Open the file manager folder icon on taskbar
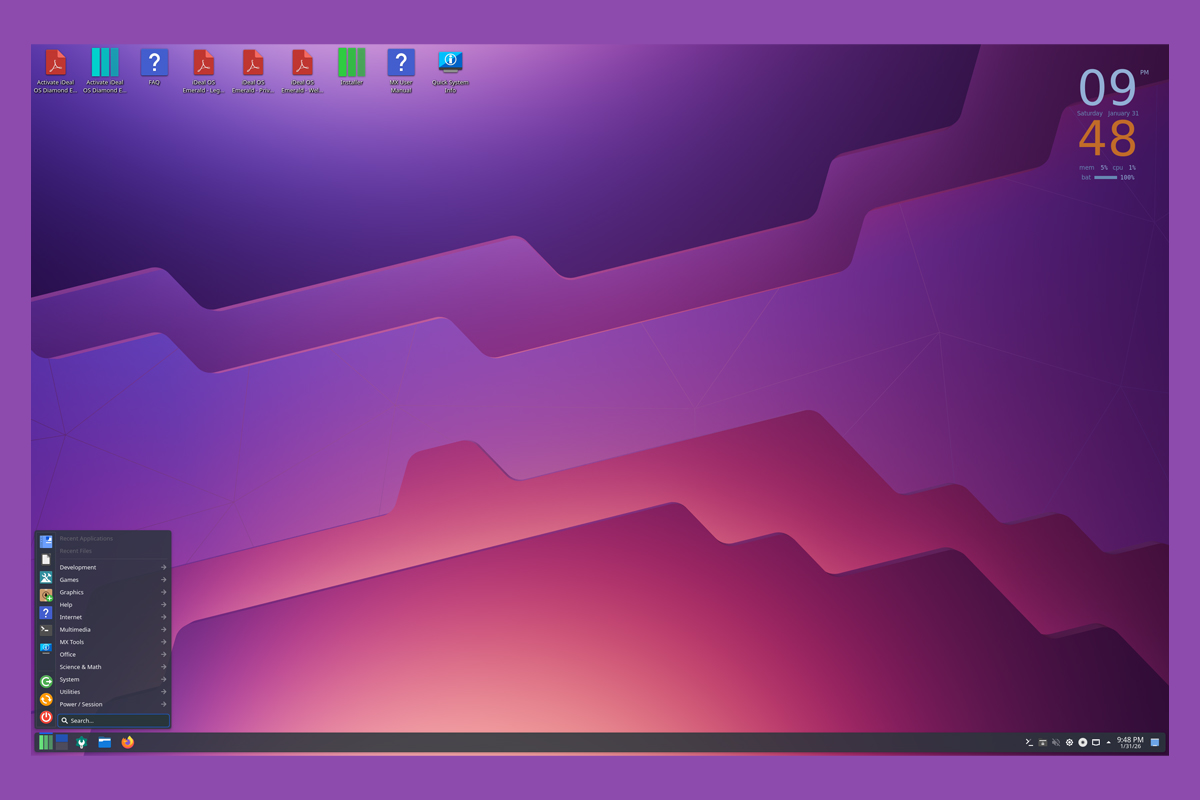The width and height of the screenshot is (1200, 800). [x=105, y=742]
